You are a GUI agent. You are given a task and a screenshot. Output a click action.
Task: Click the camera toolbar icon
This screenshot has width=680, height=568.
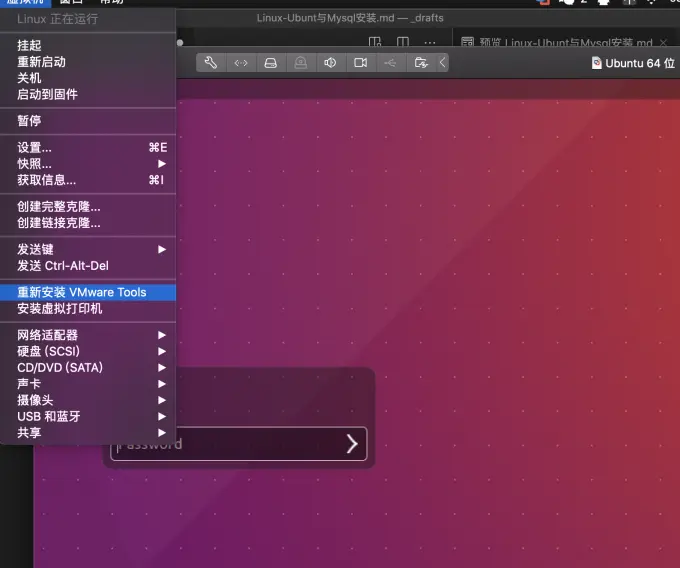pos(360,63)
